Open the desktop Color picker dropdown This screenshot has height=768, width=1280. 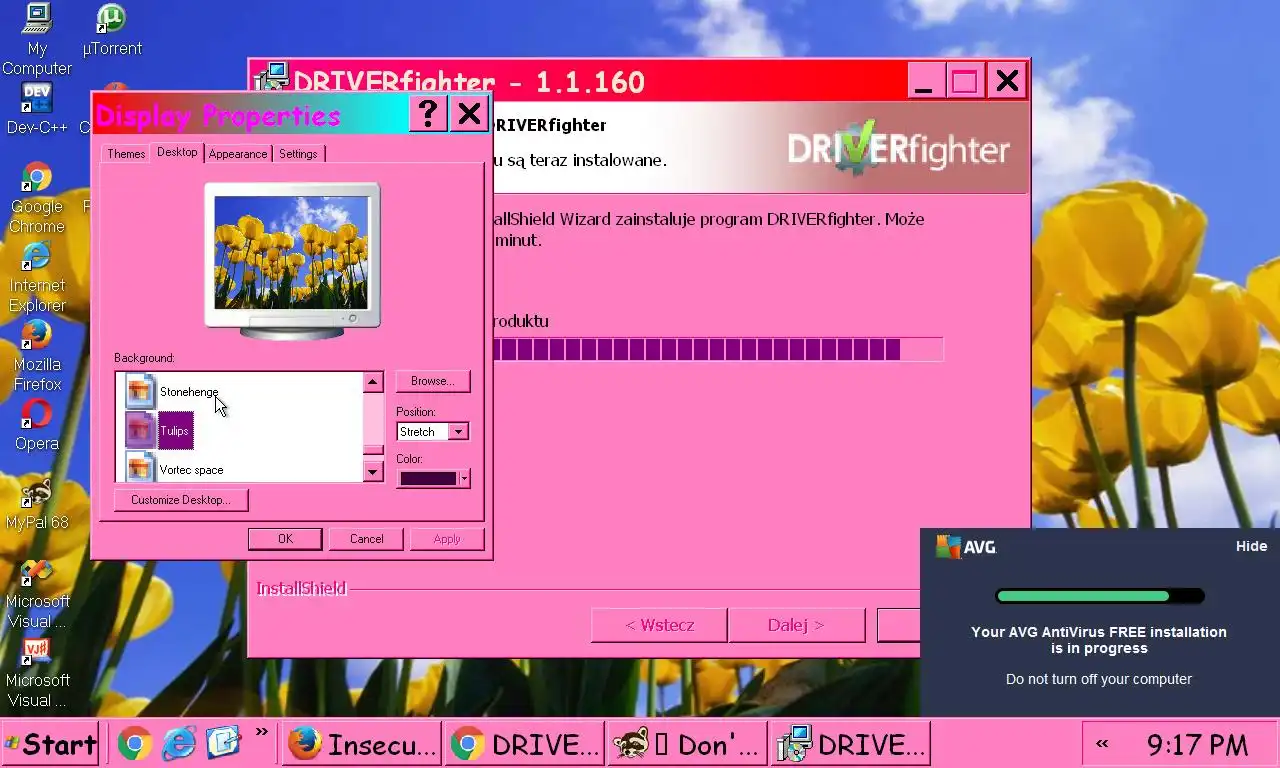[433, 478]
